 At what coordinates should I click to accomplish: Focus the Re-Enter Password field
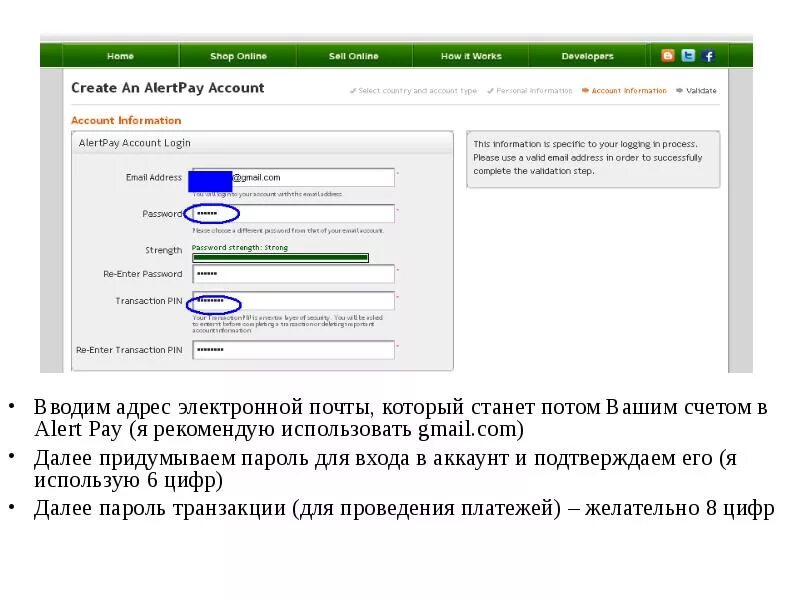(x=293, y=274)
